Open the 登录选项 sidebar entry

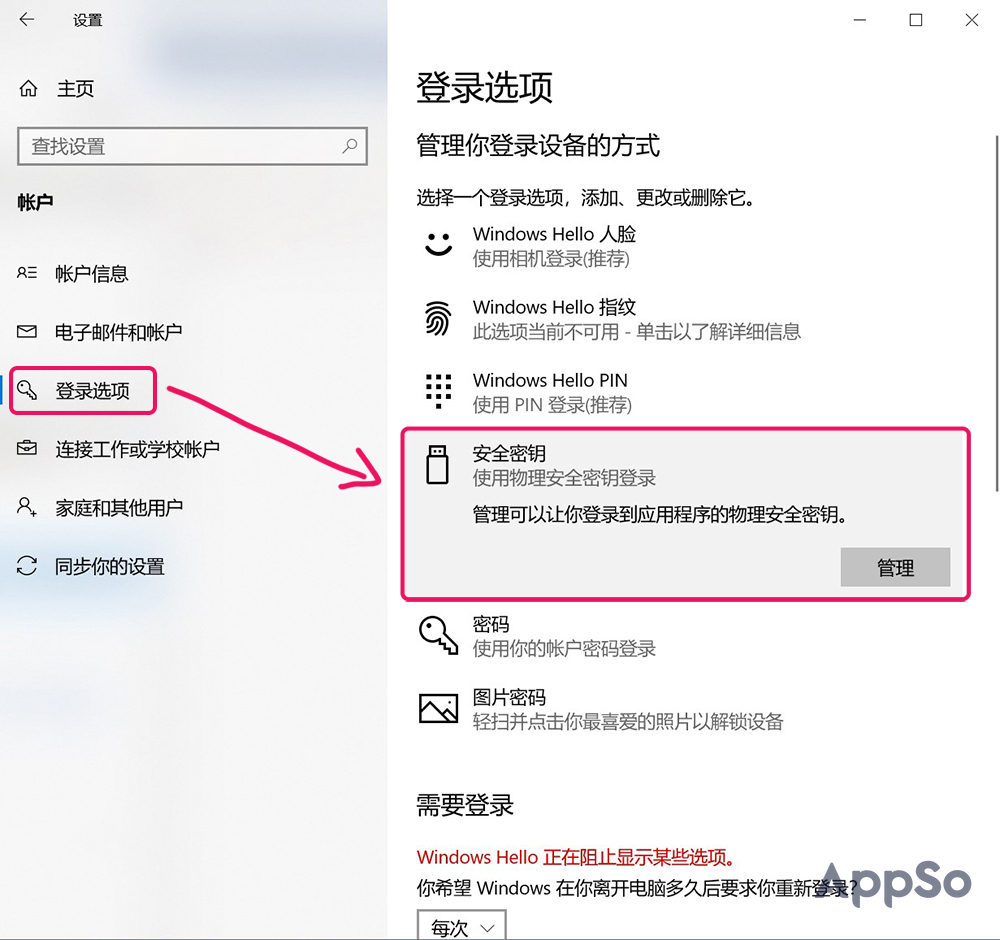tap(82, 390)
